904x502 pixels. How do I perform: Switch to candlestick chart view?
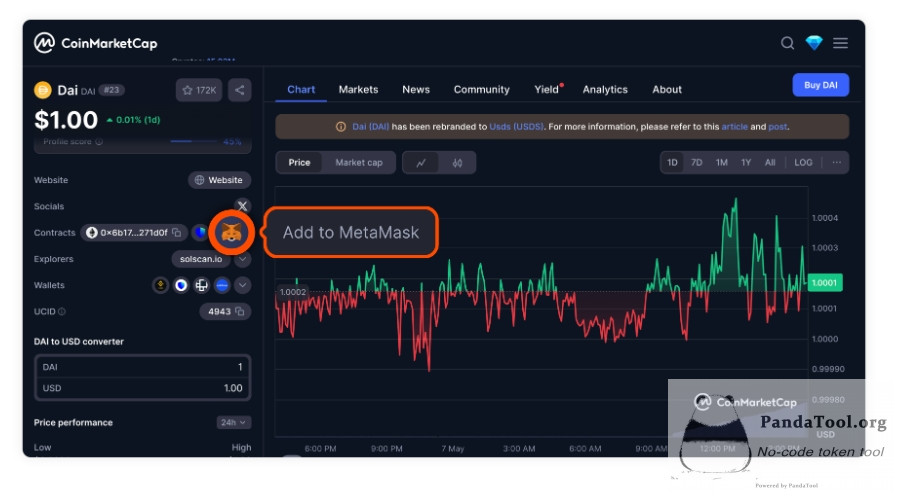457,163
